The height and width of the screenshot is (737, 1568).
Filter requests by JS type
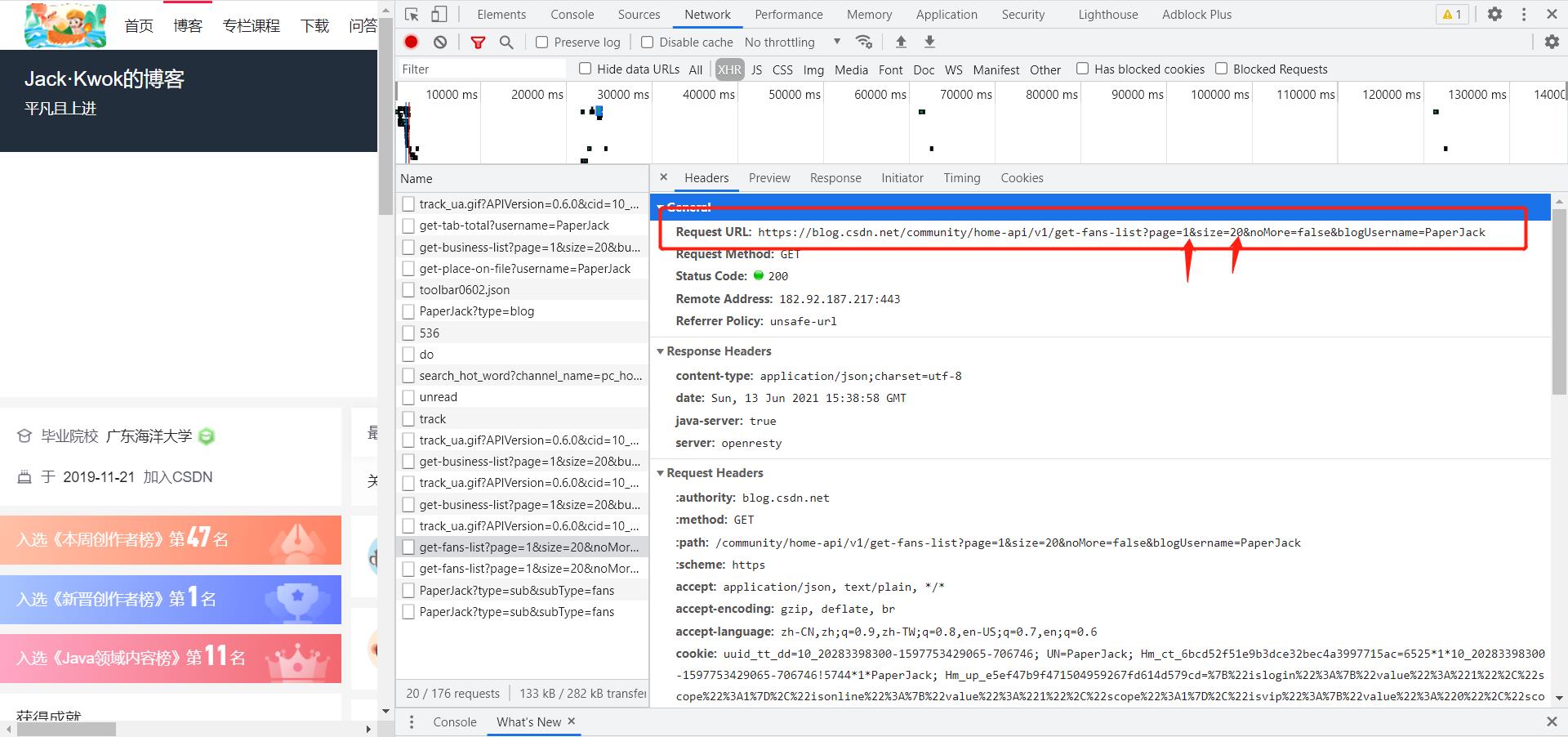point(757,69)
